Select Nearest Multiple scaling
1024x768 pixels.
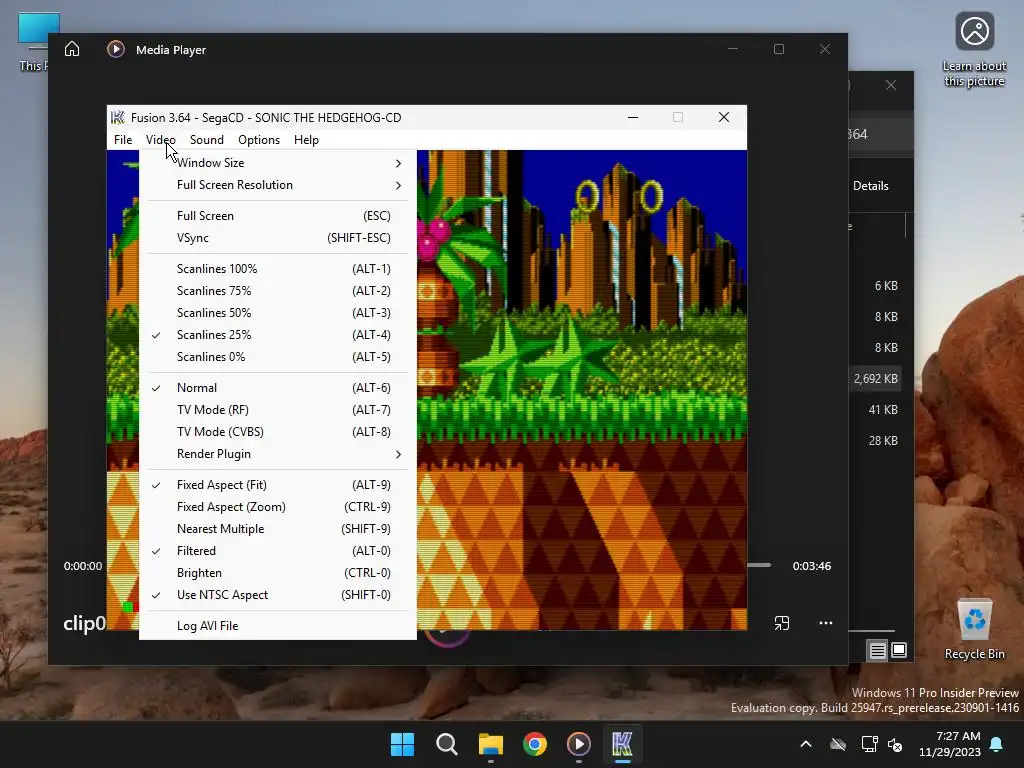(278, 529)
